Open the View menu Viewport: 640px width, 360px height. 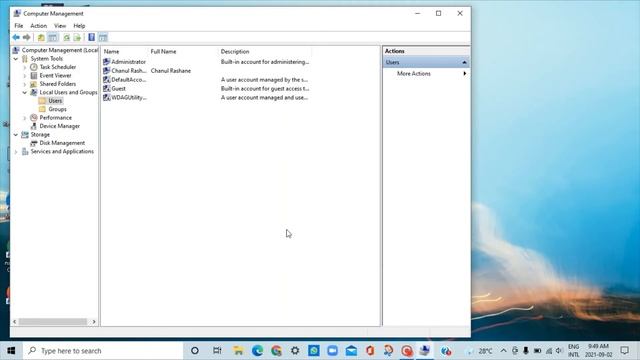click(60, 26)
